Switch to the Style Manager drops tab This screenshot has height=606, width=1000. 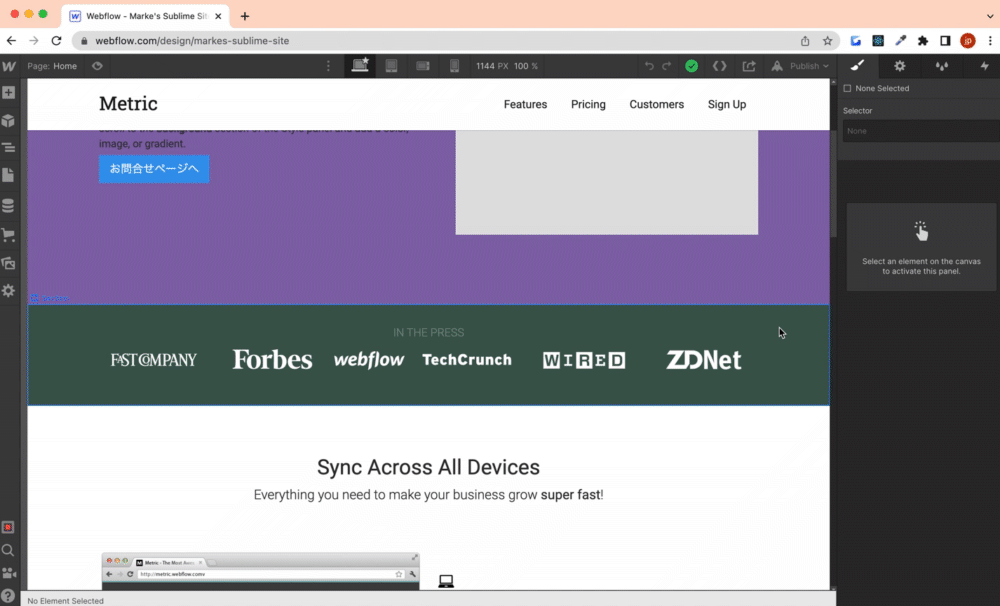(941, 66)
